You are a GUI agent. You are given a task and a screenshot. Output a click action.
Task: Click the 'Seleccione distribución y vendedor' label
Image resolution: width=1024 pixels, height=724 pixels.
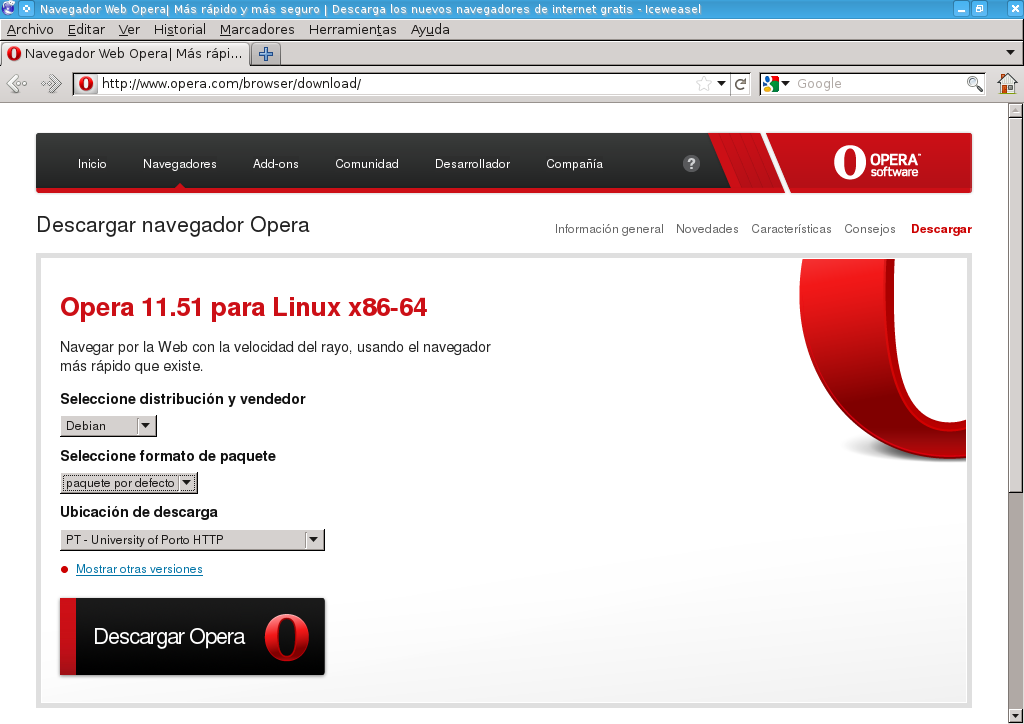[183, 399]
